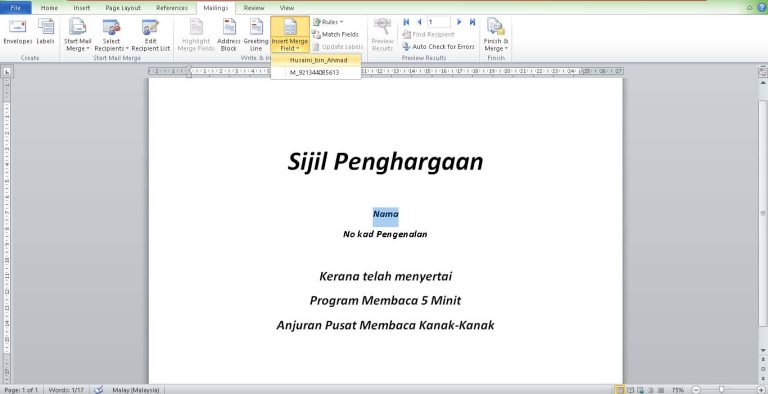
Task: Select Web Layout view
Action: 641,390
